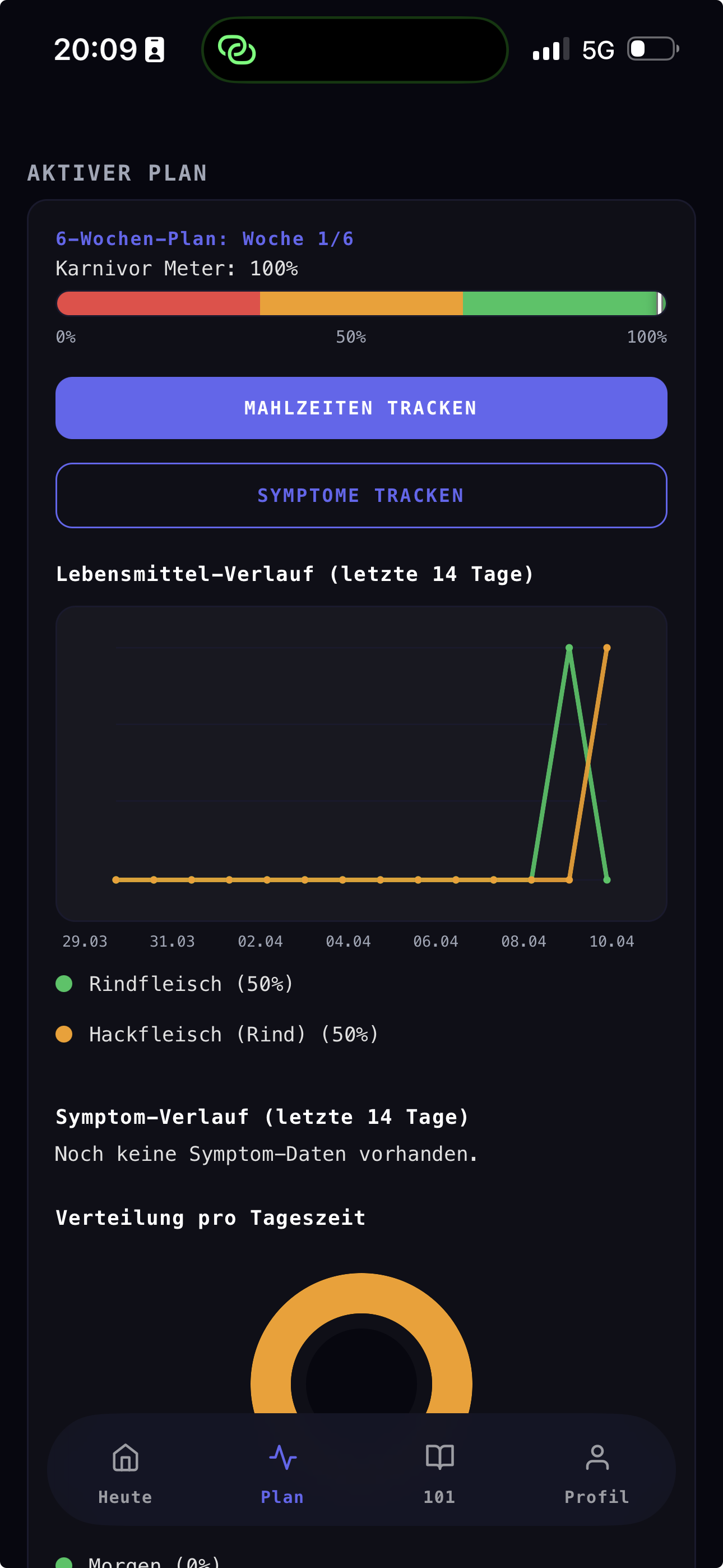723x1568 pixels.
Task: Select the Plan activity icon
Action: coord(282,1459)
